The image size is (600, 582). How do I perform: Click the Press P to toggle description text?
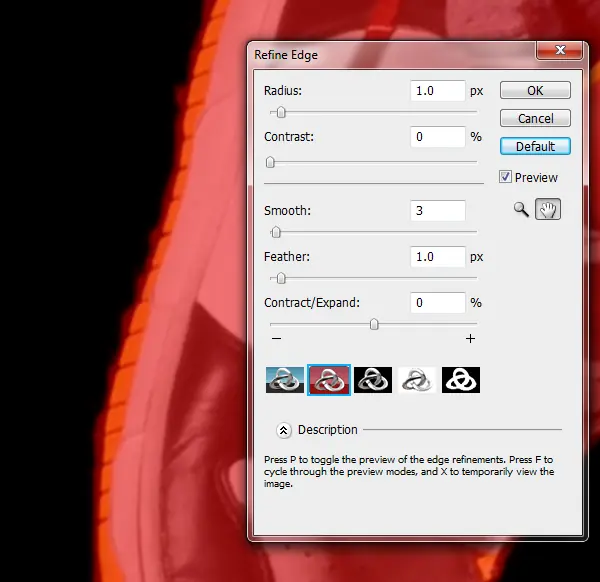point(409,471)
